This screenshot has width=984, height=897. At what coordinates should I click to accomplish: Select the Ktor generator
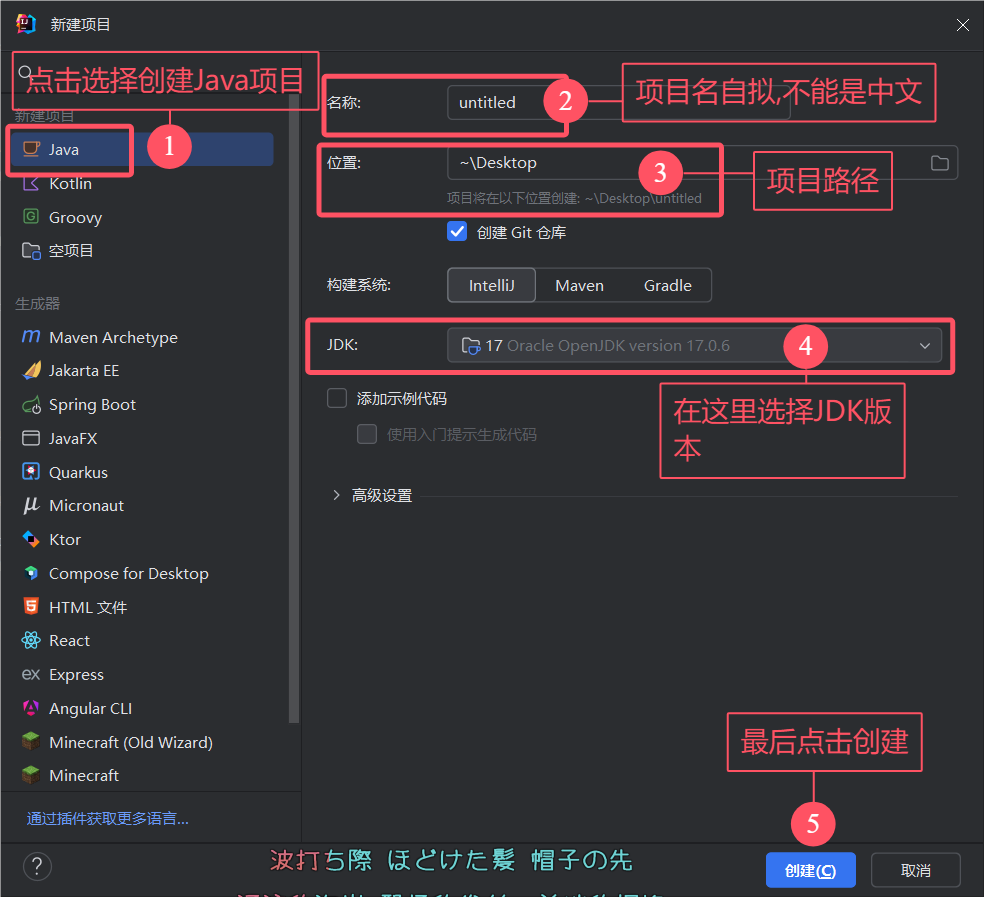pos(71,539)
